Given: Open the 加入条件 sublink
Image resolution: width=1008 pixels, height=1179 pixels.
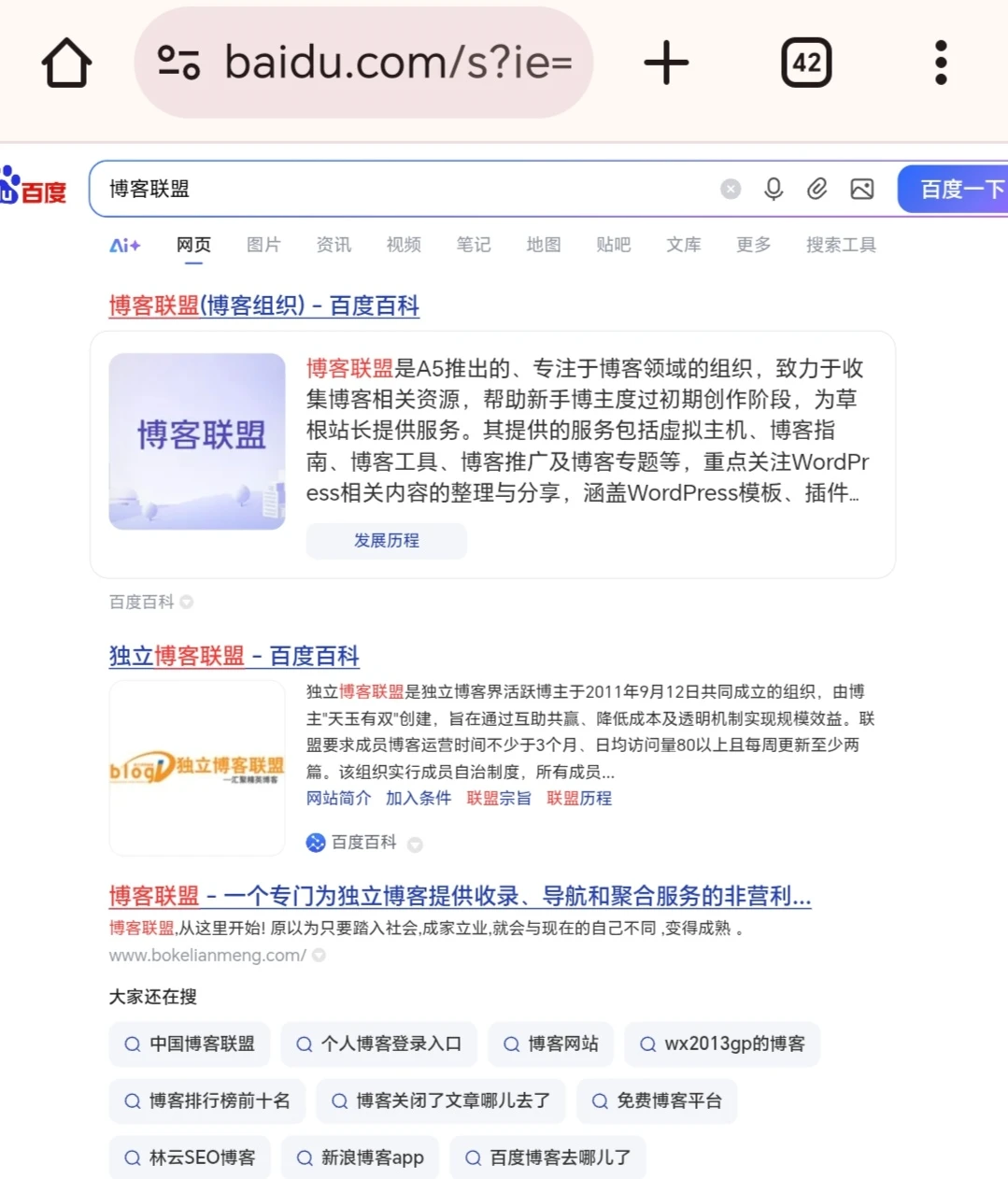Looking at the screenshot, I should pyautogui.click(x=419, y=799).
